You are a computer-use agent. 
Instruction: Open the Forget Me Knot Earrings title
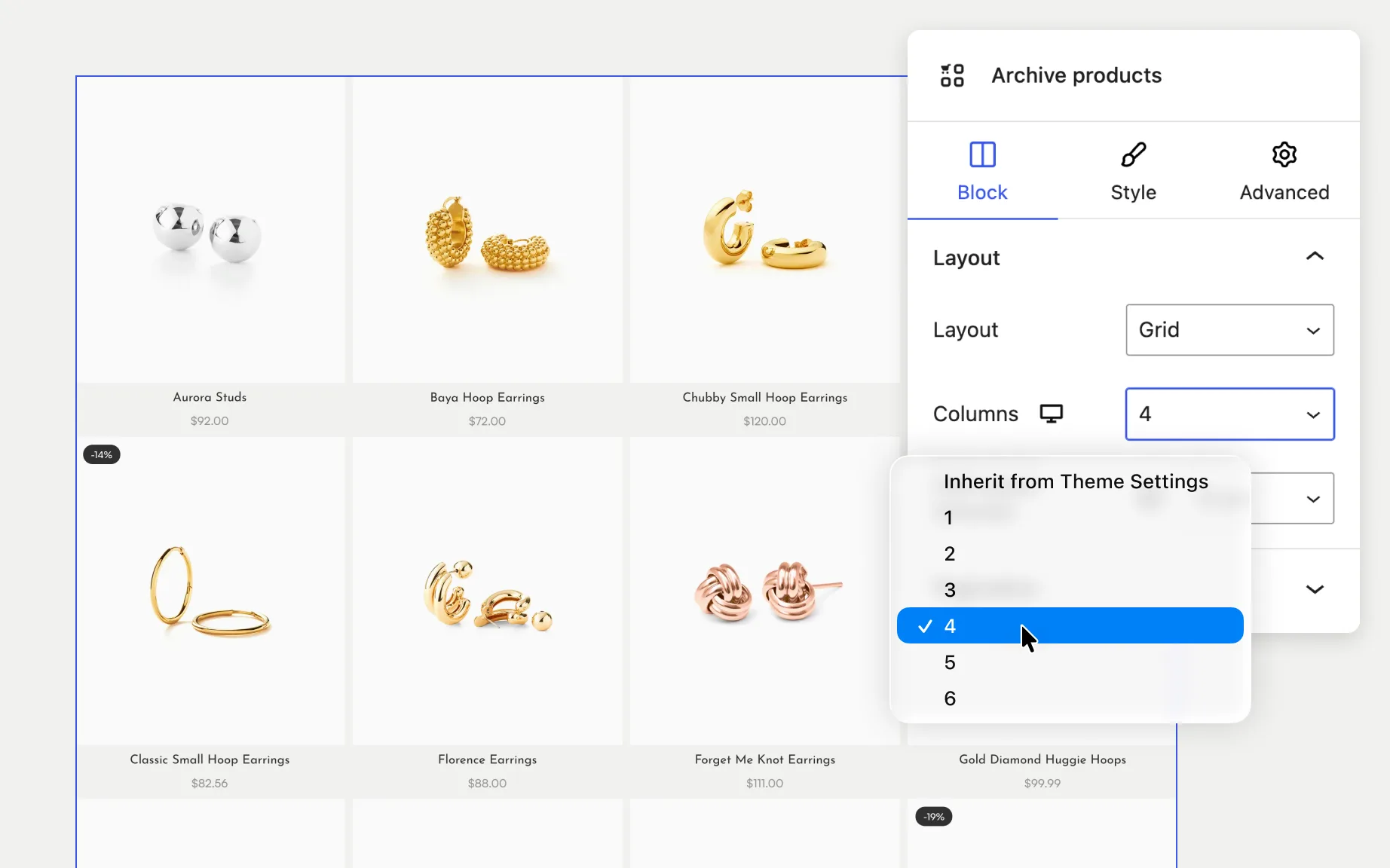pyautogui.click(x=765, y=759)
